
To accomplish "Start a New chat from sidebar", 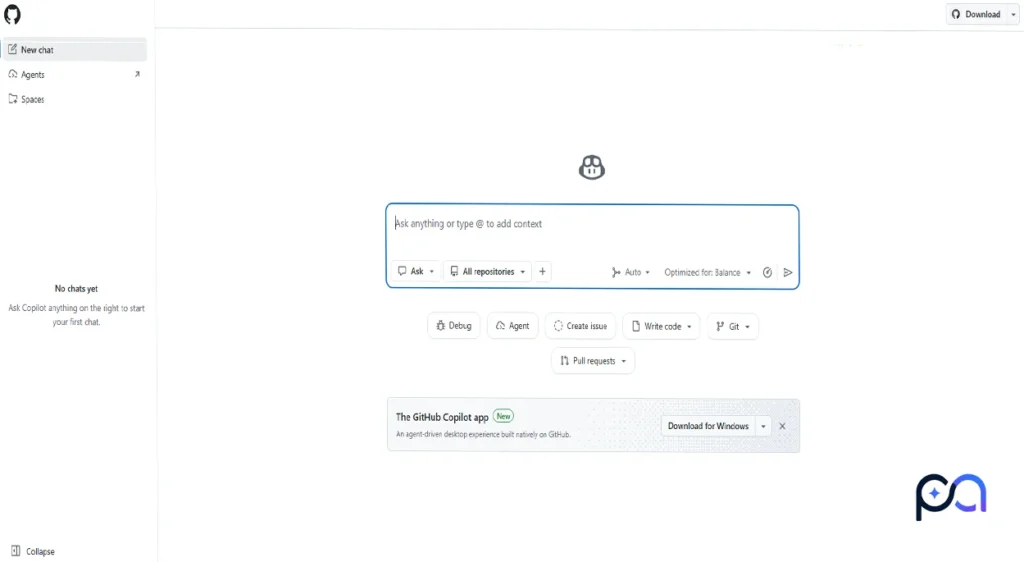I will coord(74,50).
